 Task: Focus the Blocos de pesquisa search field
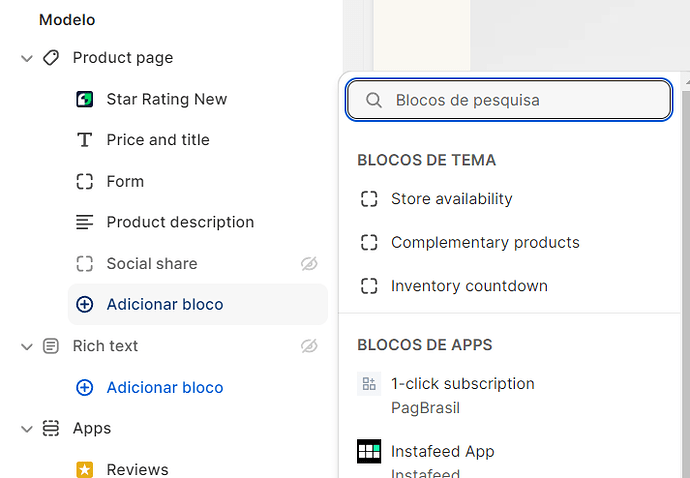520,100
